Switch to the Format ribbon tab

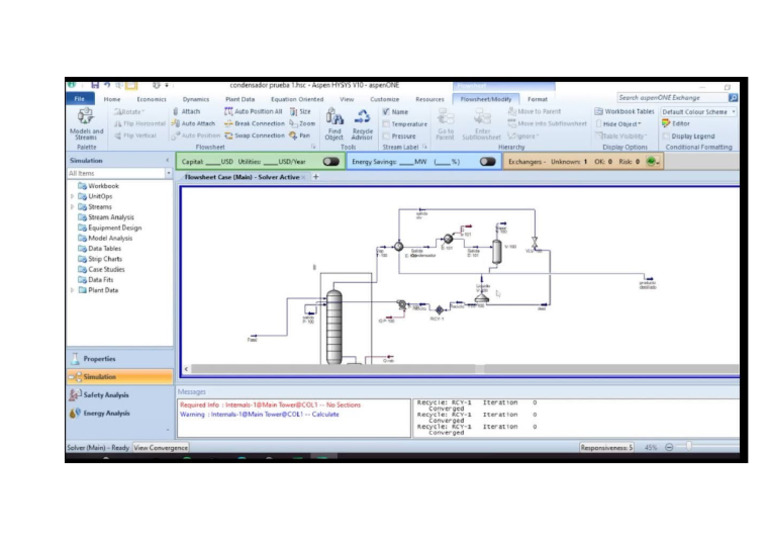(x=537, y=99)
